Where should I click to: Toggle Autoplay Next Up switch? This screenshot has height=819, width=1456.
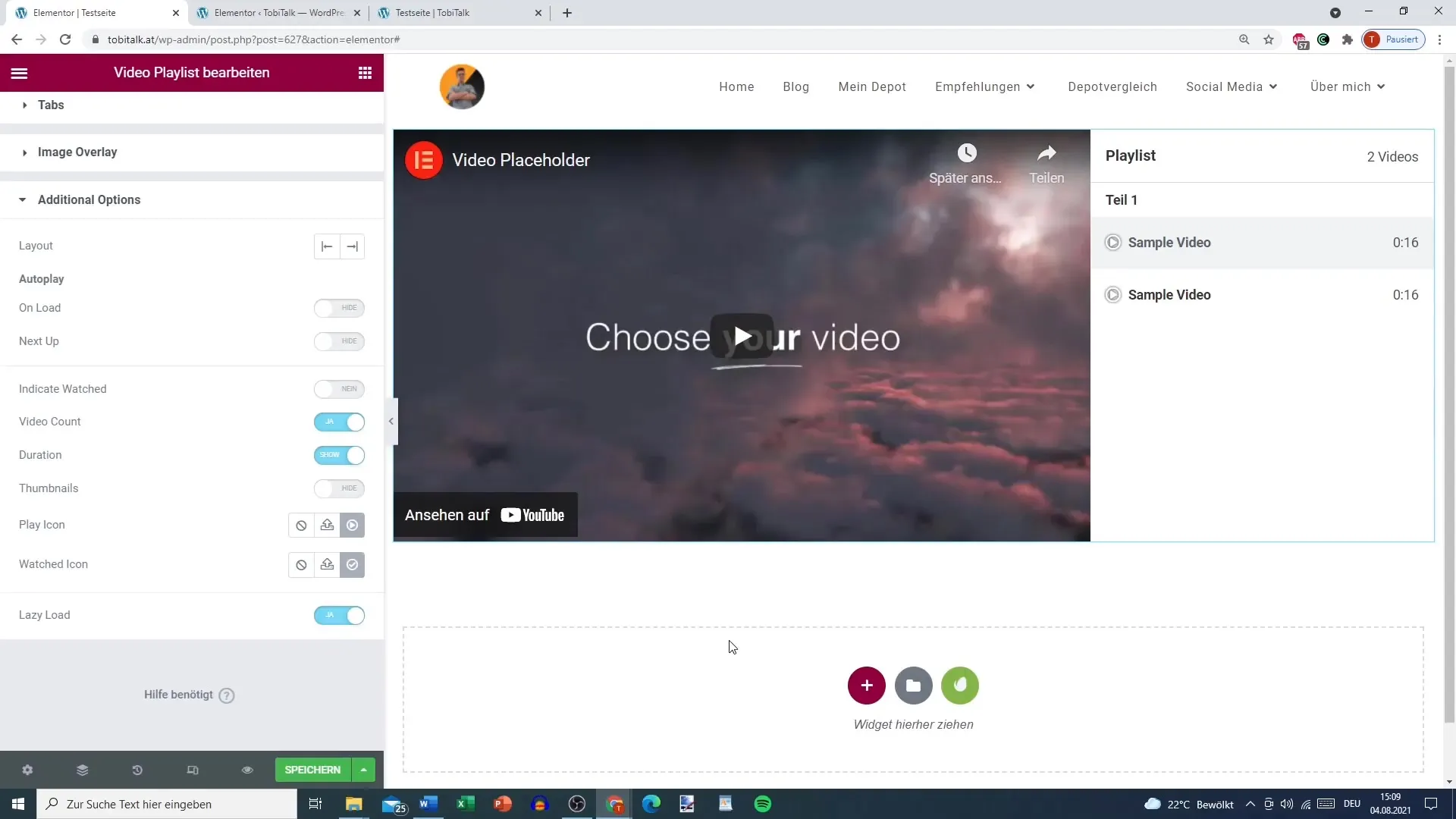[339, 341]
